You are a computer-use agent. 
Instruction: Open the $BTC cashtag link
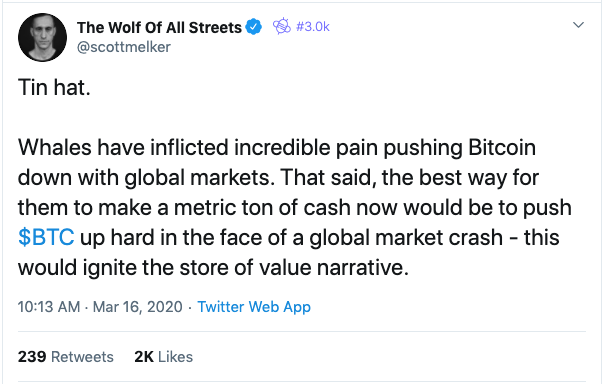[46, 237]
